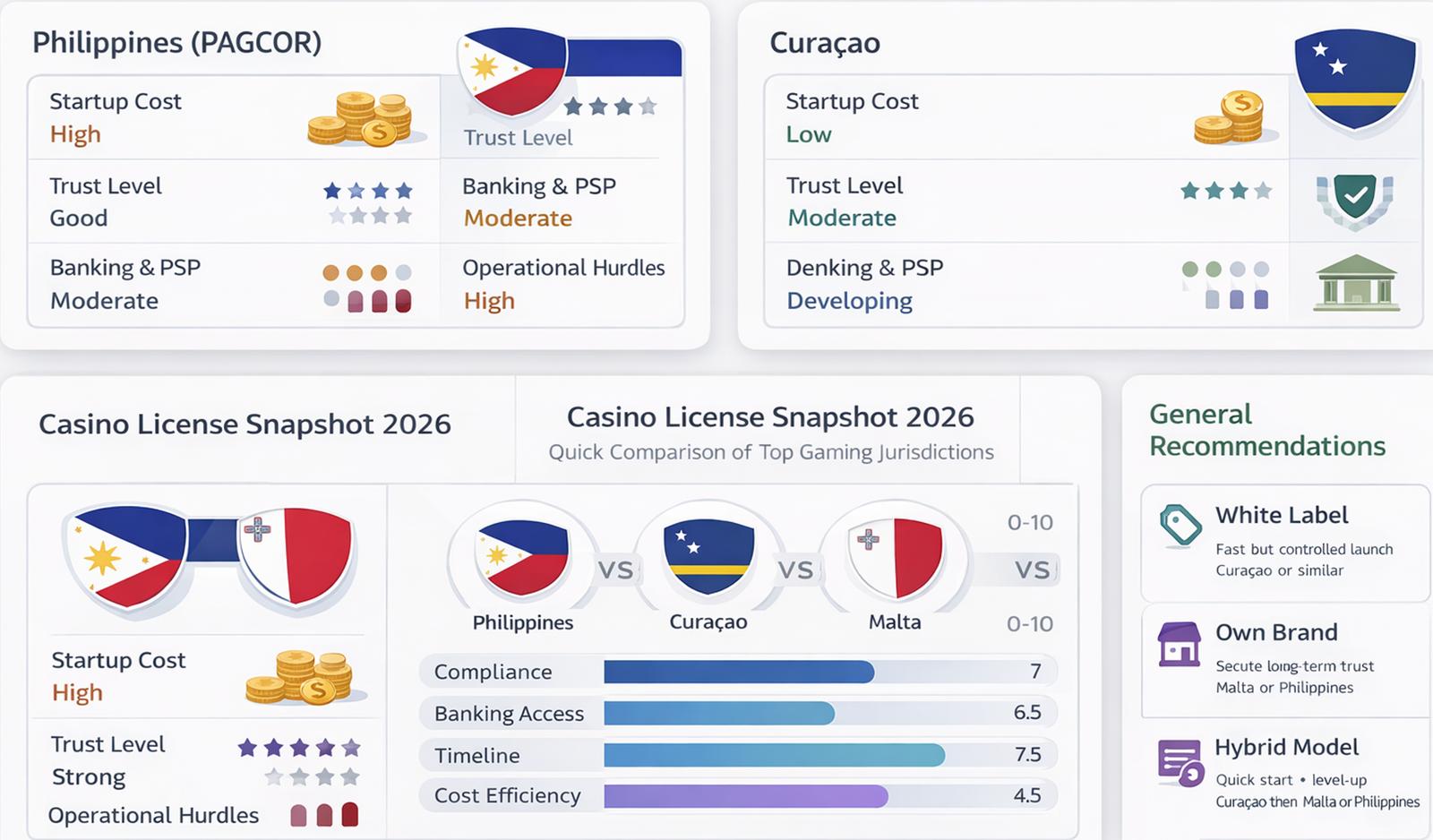Click the Curaçao Trust Level star rating
1433x840 pixels.
(x=1225, y=191)
